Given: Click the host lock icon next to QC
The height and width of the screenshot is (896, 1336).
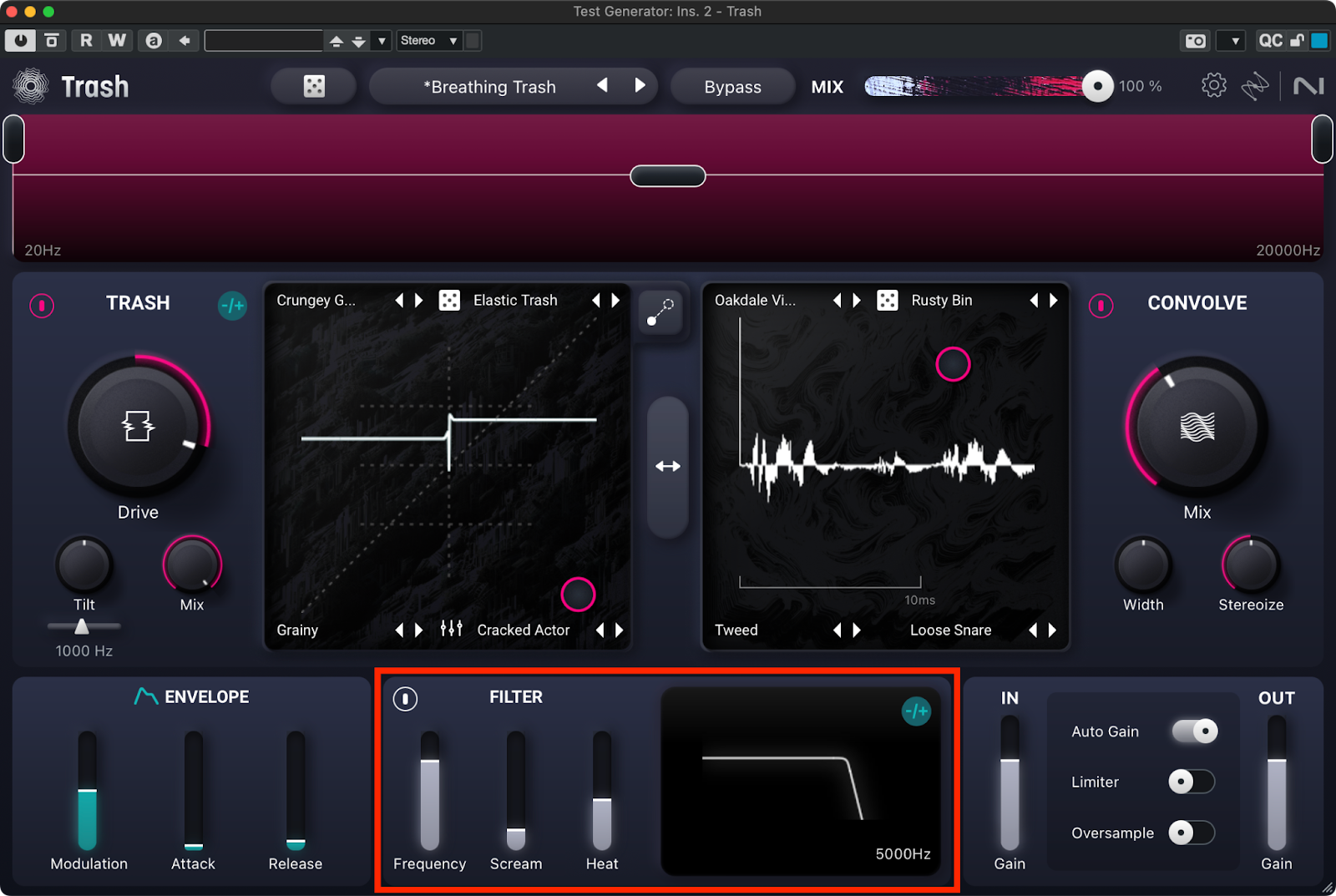Looking at the screenshot, I should point(1297,40).
